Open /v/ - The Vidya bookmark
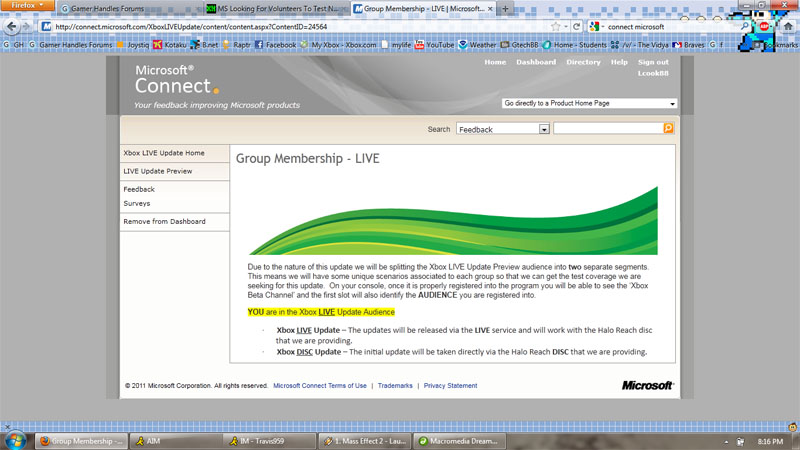The image size is (800, 450). (x=639, y=45)
